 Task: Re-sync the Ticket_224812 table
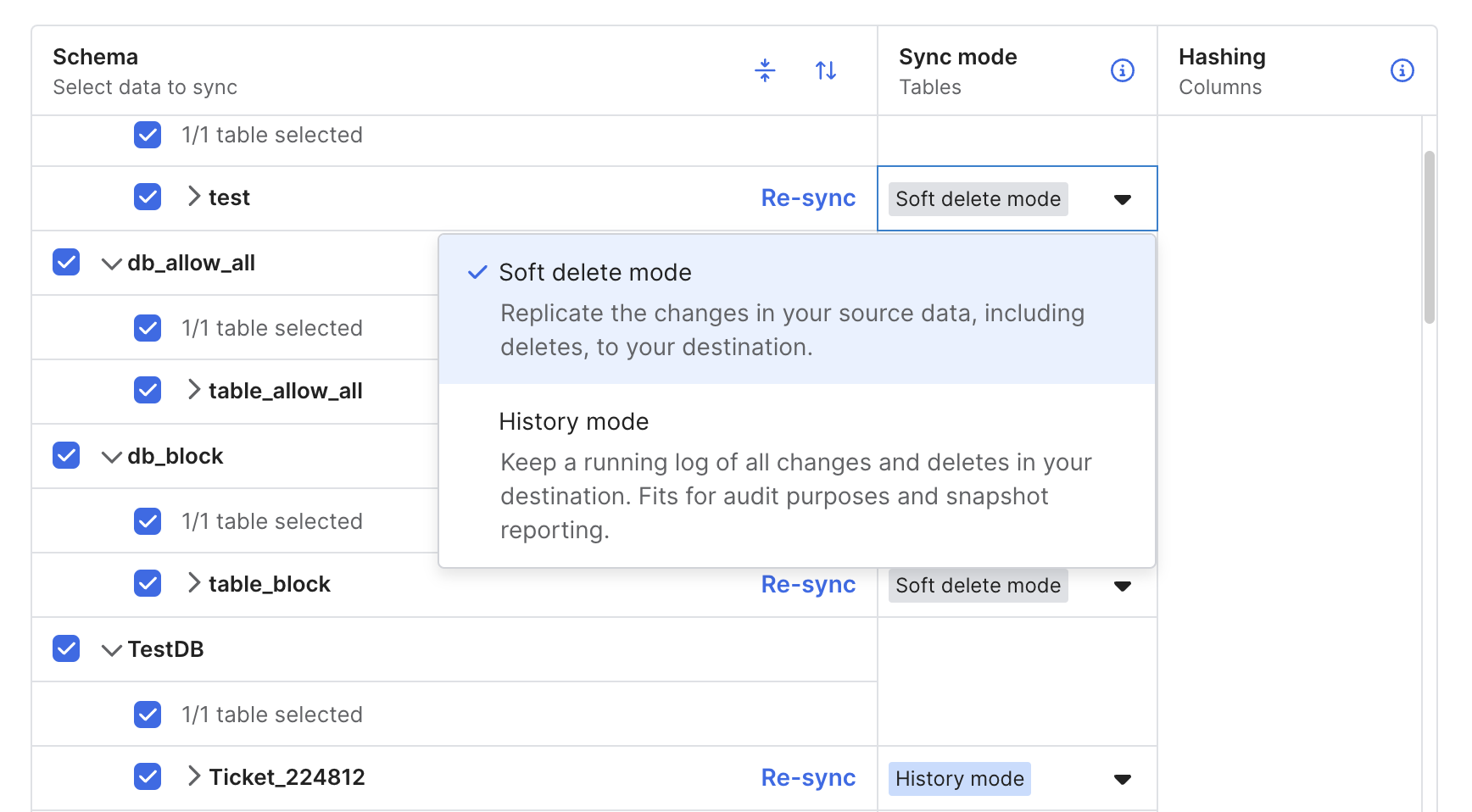(808, 777)
